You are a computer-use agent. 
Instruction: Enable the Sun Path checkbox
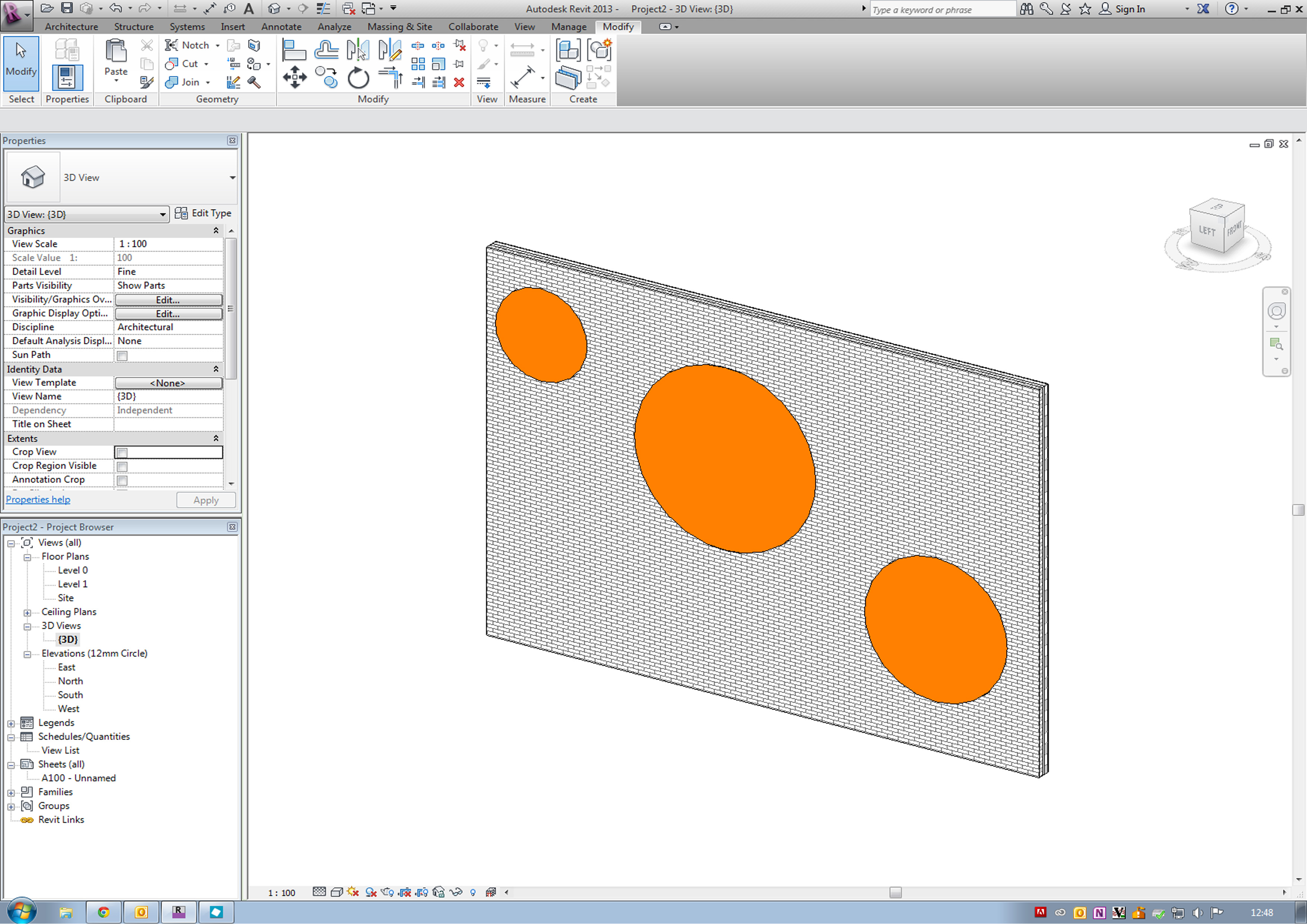pyautogui.click(x=122, y=356)
